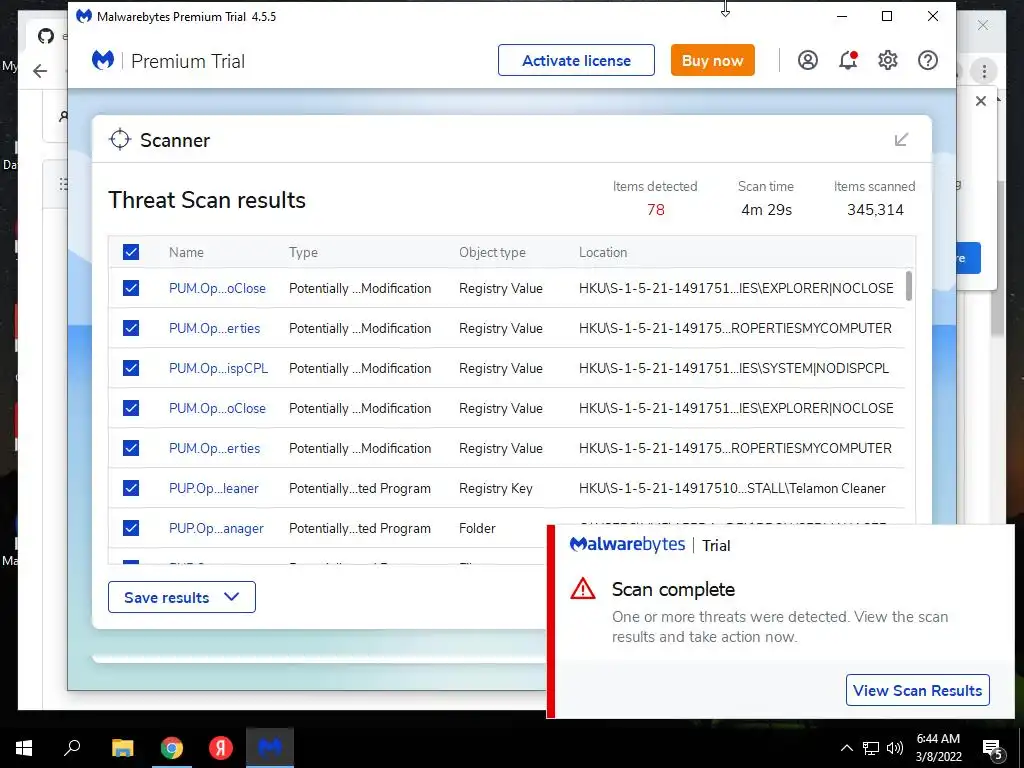
Task: Close the browser popup with X
Action: (980, 101)
